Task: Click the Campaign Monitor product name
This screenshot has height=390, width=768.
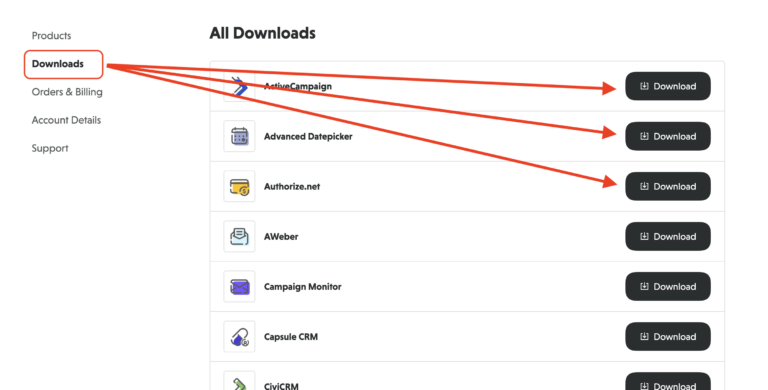Action: coord(303,287)
